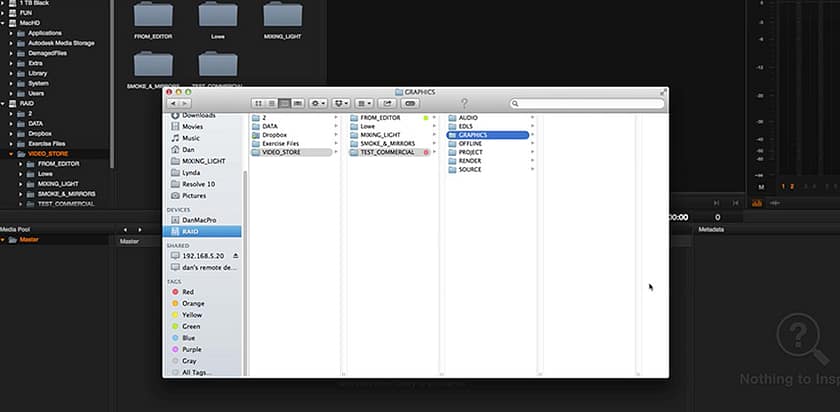This screenshot has width=840, height=412.
Task: Open Movies in Finder sidebar
Action: (x=187, y=126)
